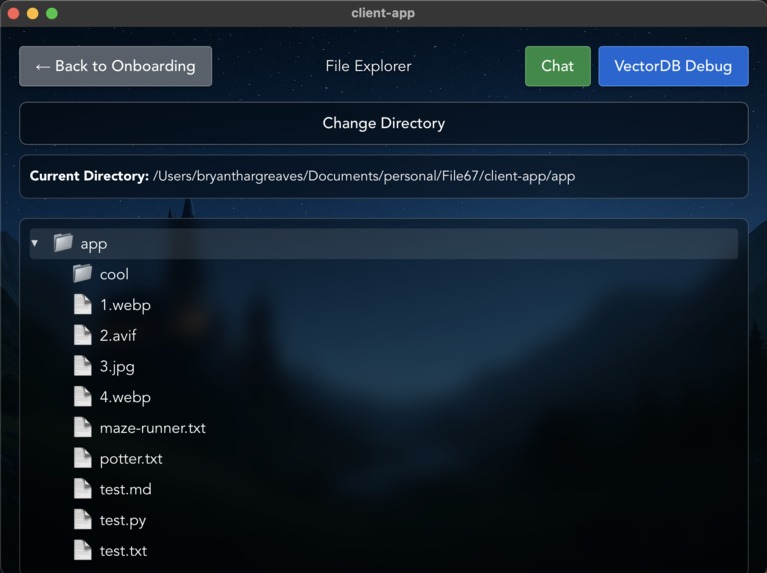Close the client-app window
The width and height of the screenshot is (767, 573).
tap(14, 13)
